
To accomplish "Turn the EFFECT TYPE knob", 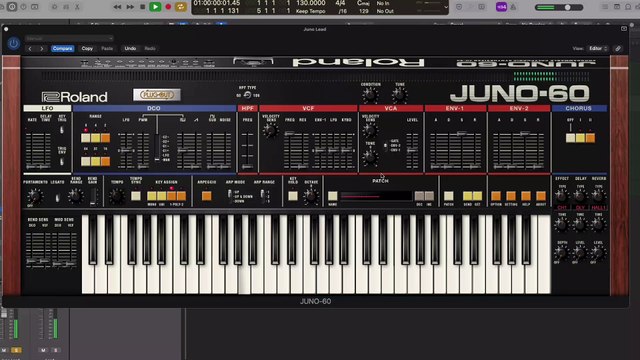I will pos(561,196).
